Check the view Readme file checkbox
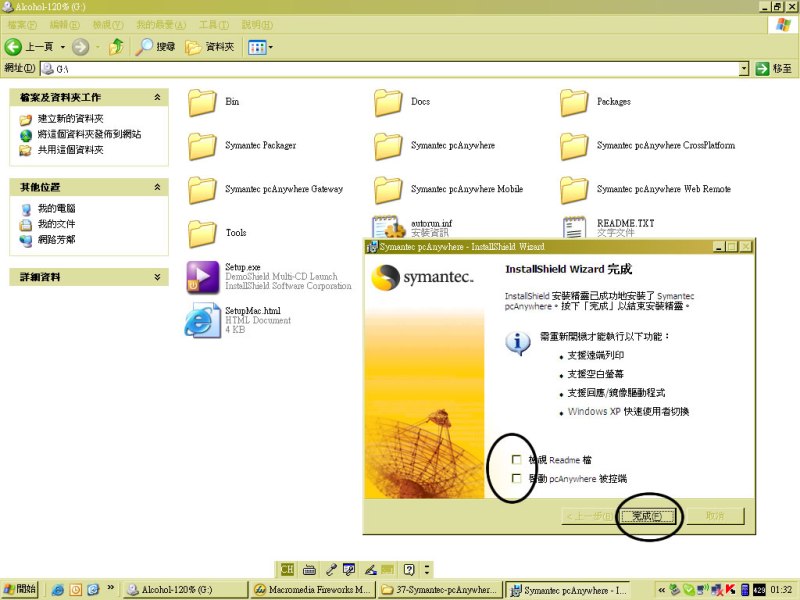Viewport: 800px width, 600px height. pyautogui.click(x=516, y=459)
